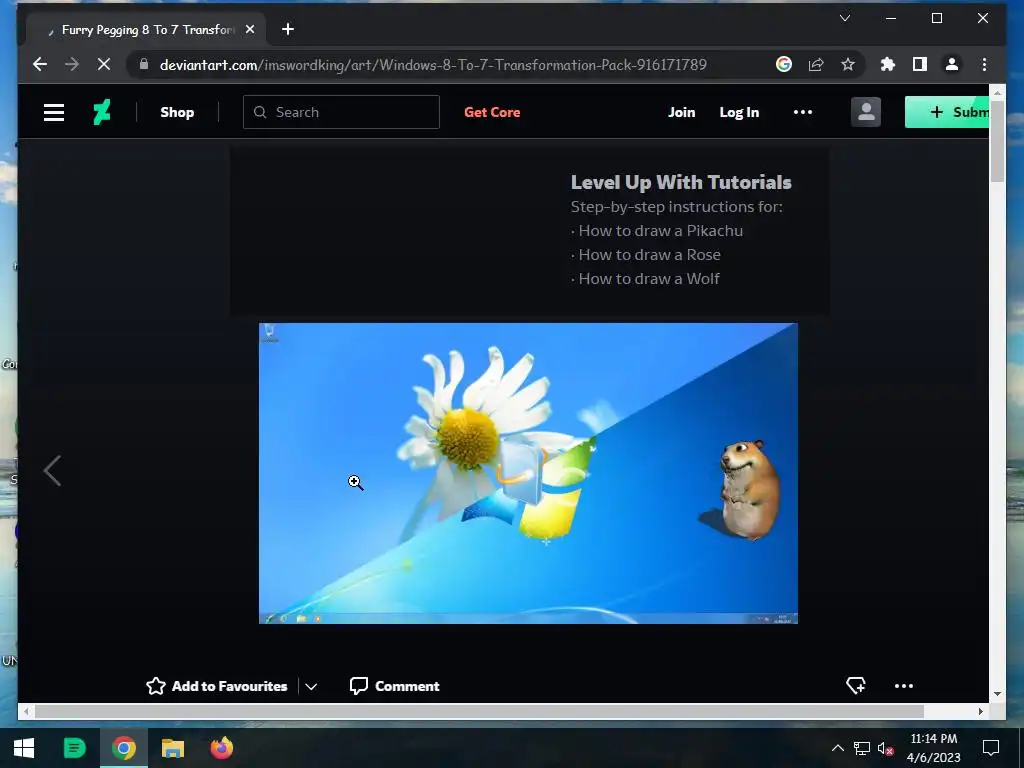Click the Chrome taskbar icon
The image size is (1024, 768).
123,748
